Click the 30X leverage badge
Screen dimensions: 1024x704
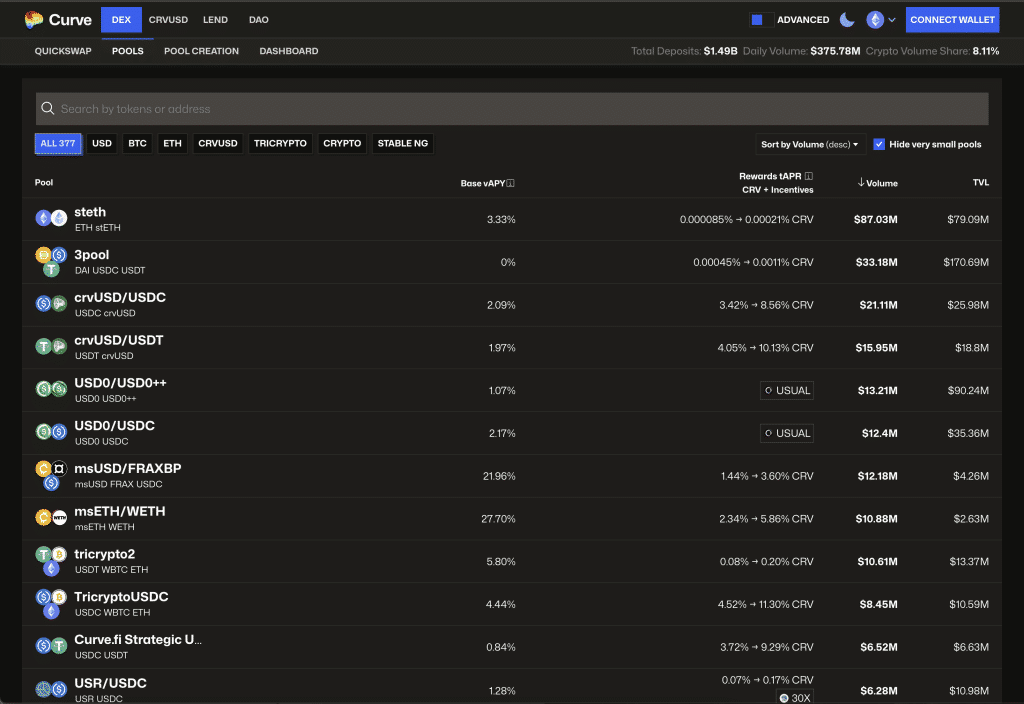tap(794, 697)
